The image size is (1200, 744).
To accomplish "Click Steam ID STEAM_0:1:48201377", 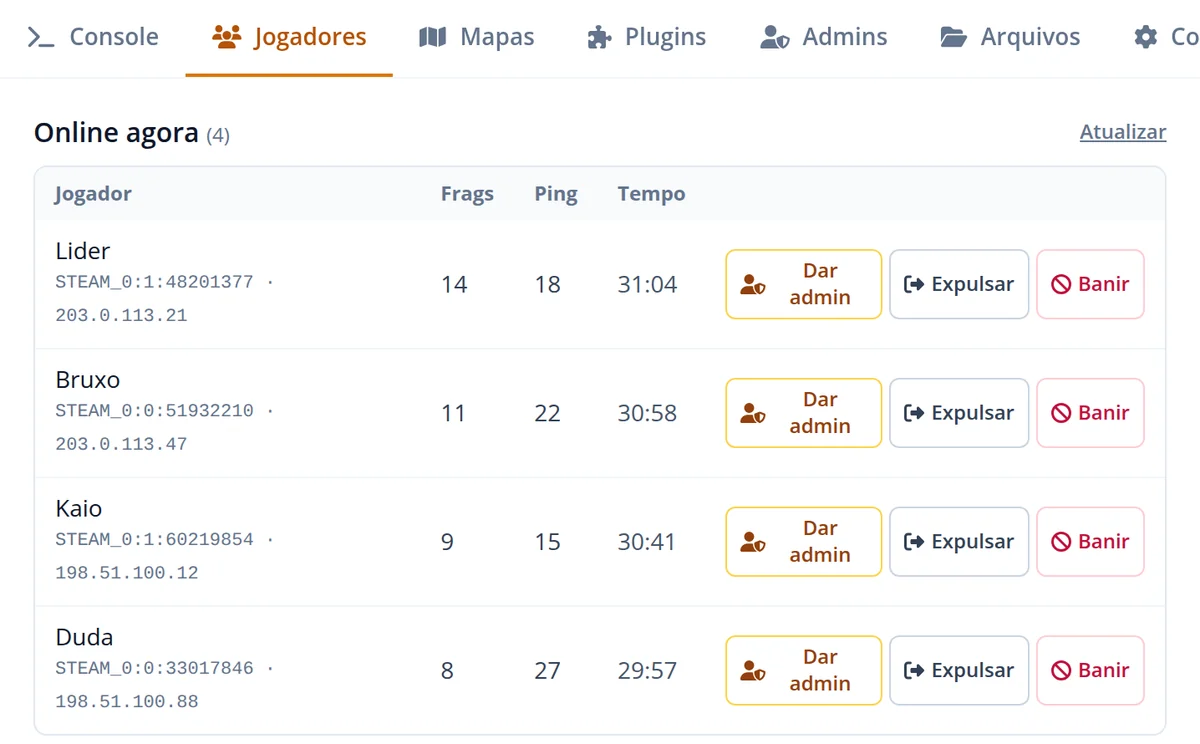I will coord(154,282).
